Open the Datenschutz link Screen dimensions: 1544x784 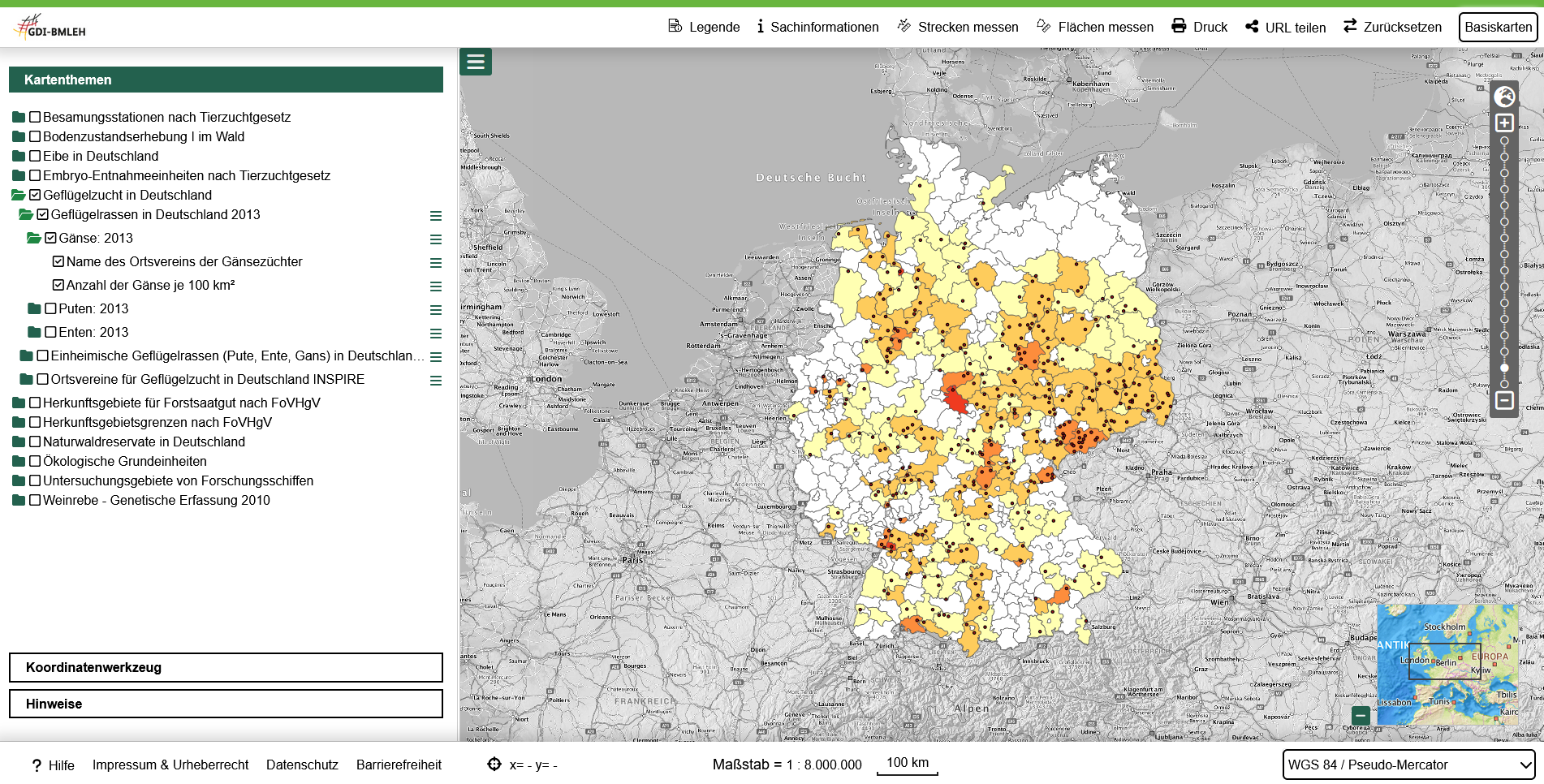pos(302,765)
